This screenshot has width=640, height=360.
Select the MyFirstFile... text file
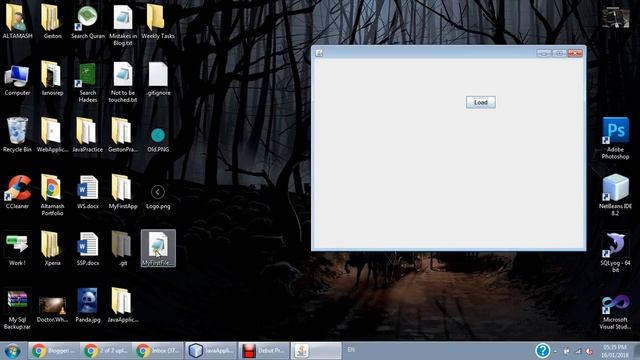pyautogui.click(x=158, y=248)
